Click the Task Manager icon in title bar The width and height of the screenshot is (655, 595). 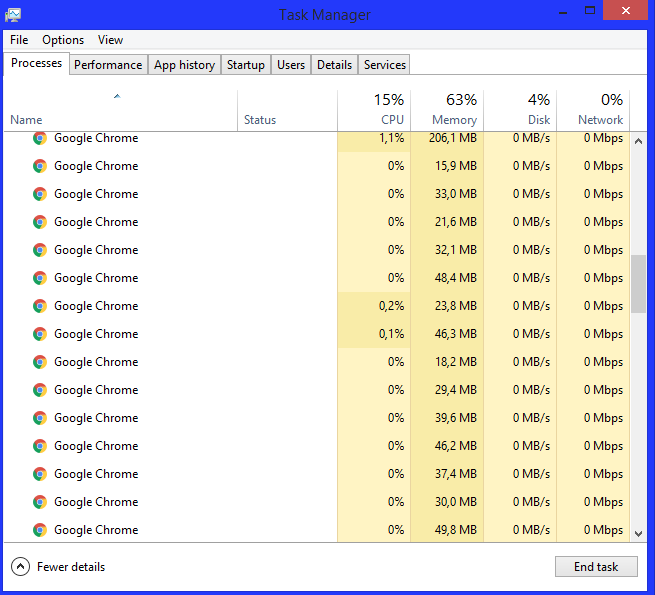(x=13, y=15)
